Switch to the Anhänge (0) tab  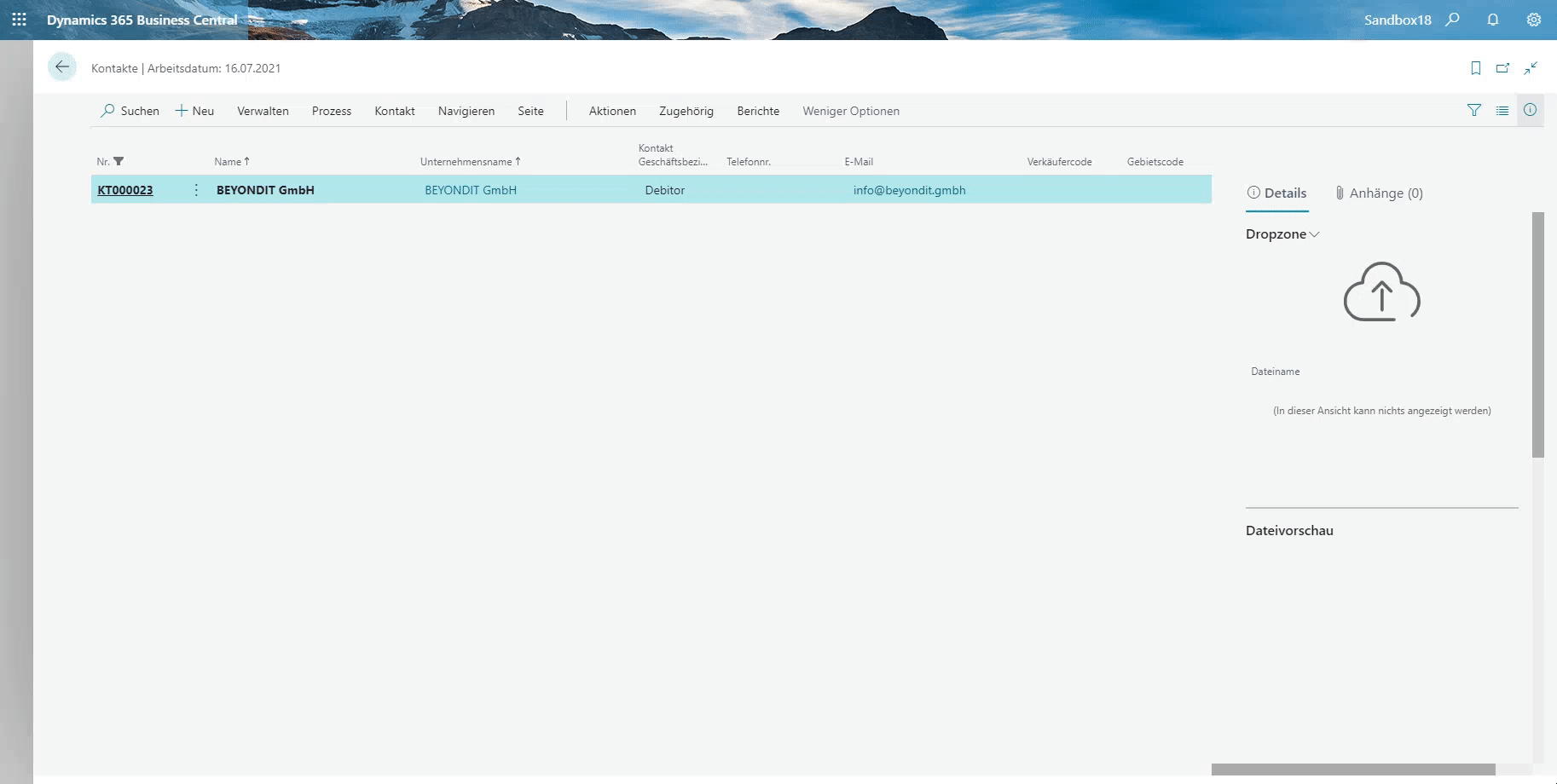click(x=1379, y=193)
